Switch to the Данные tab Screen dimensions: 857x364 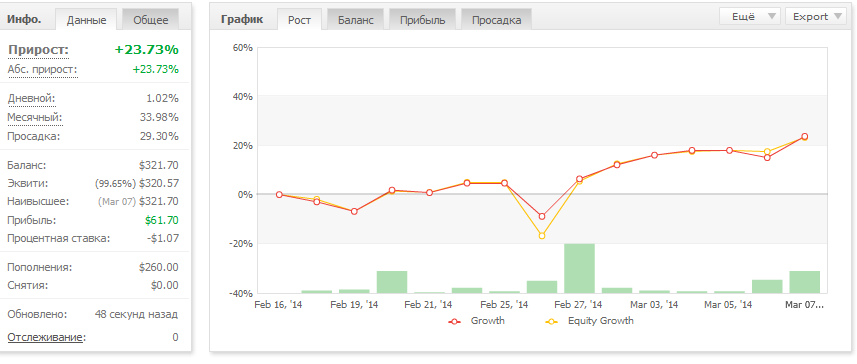pyautogui.click(x=86, y=20)
